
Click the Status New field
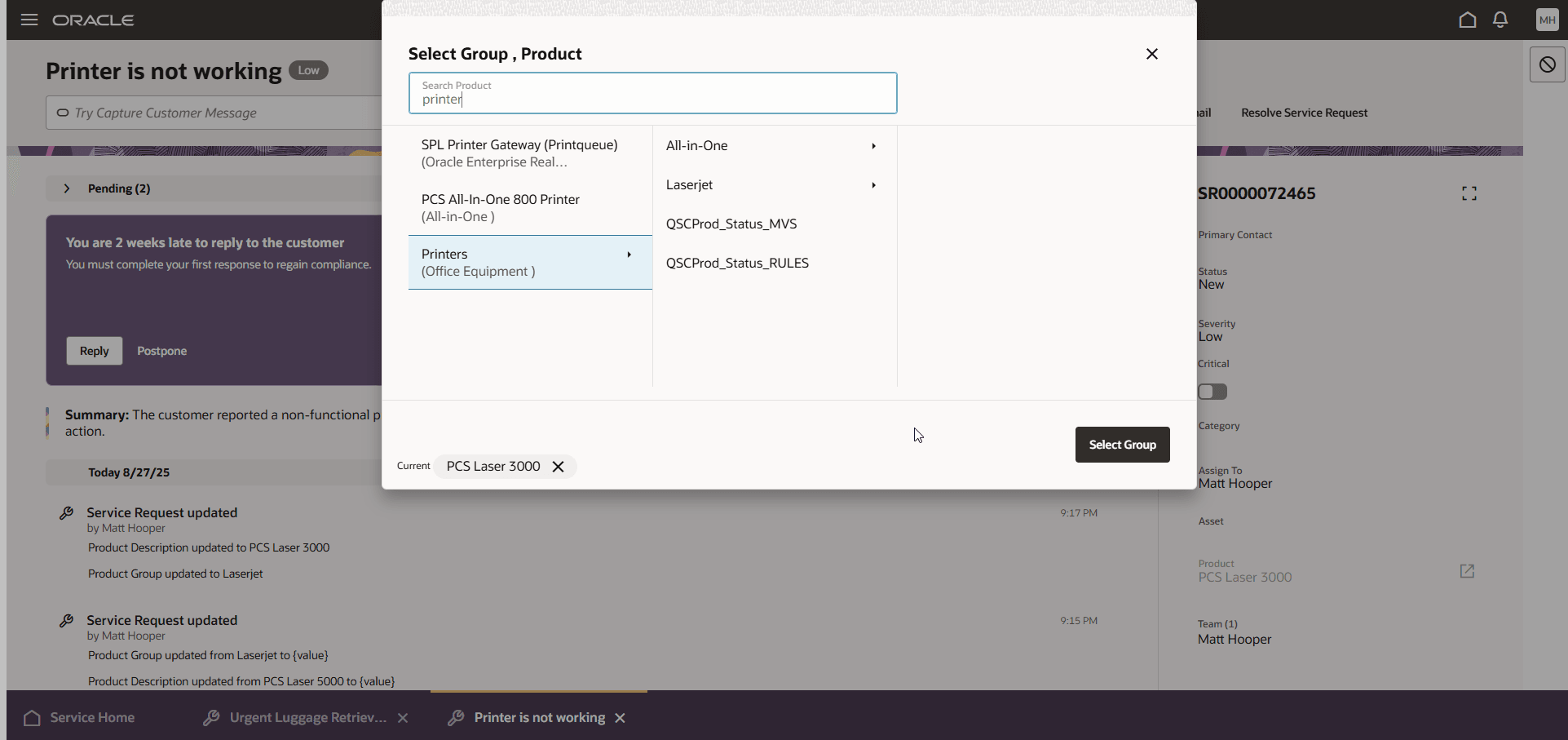1212,278
